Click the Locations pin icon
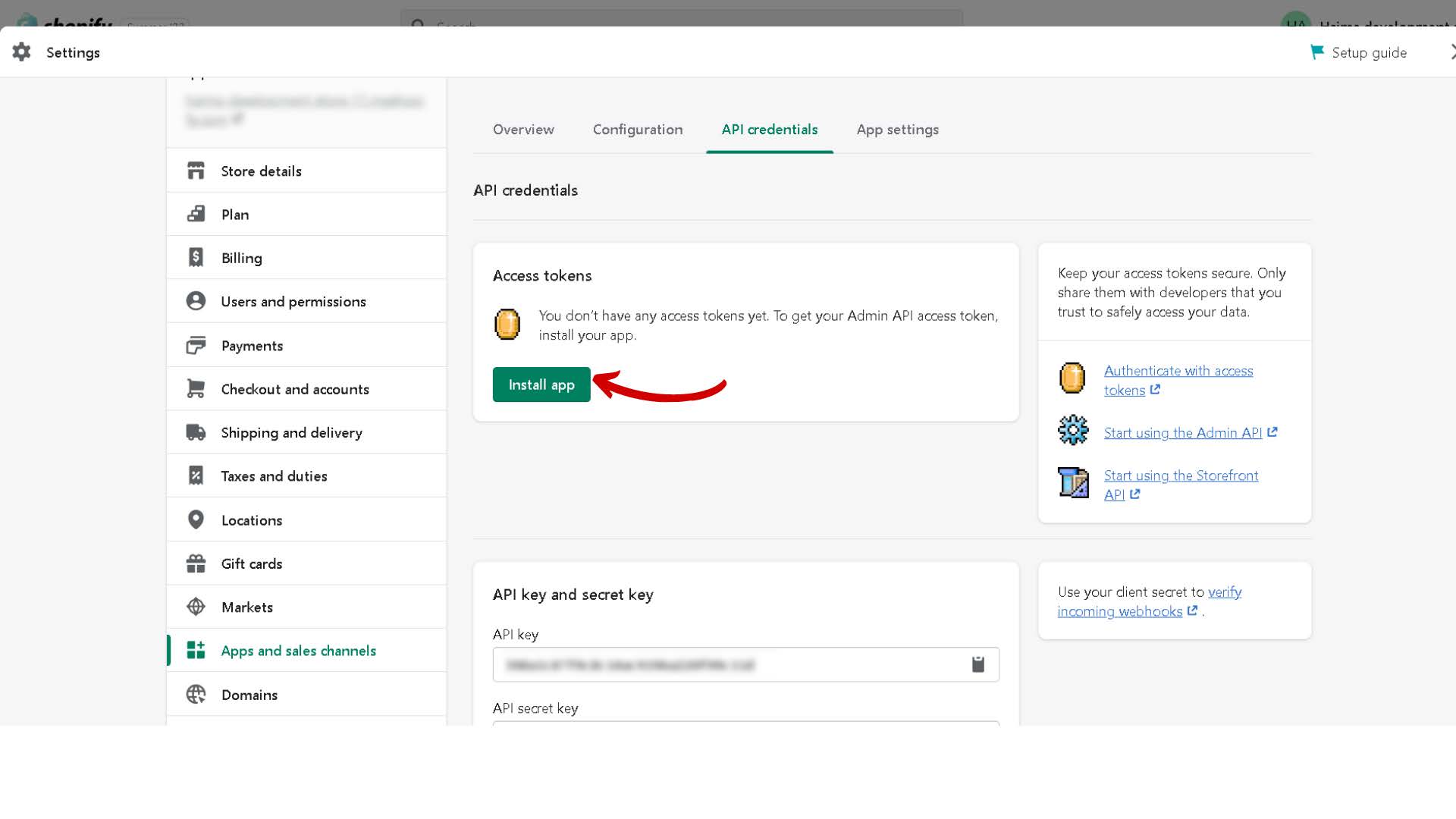Screen dimensions: 1456x819 196,519
